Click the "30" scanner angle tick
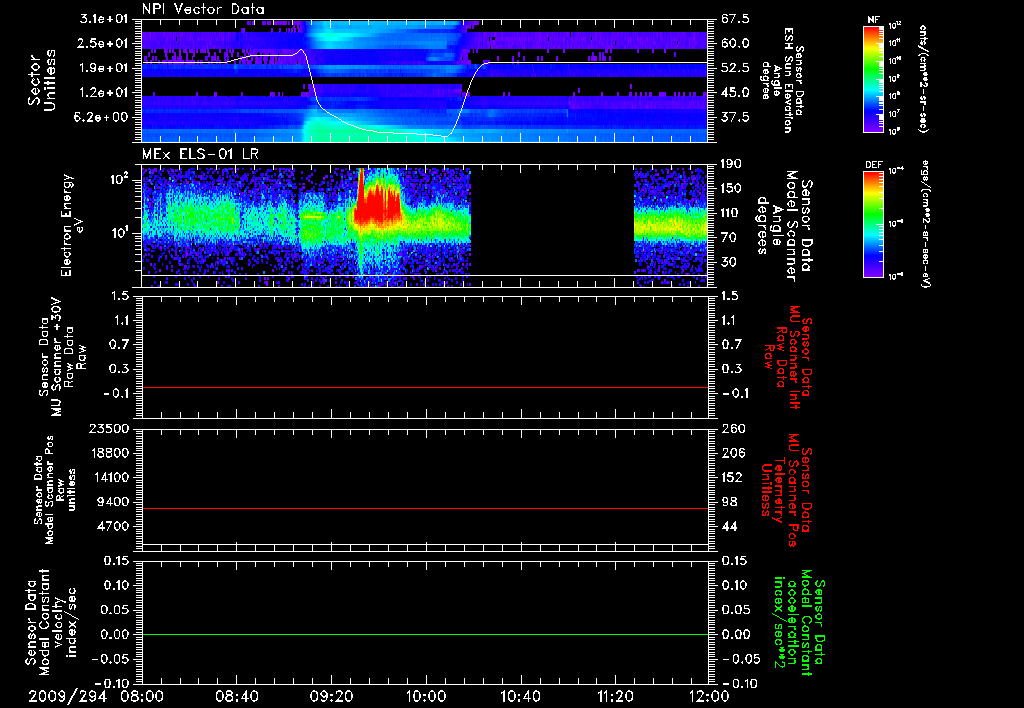Viewport: 1024px width, 708px height. click(x=728, y=262)
